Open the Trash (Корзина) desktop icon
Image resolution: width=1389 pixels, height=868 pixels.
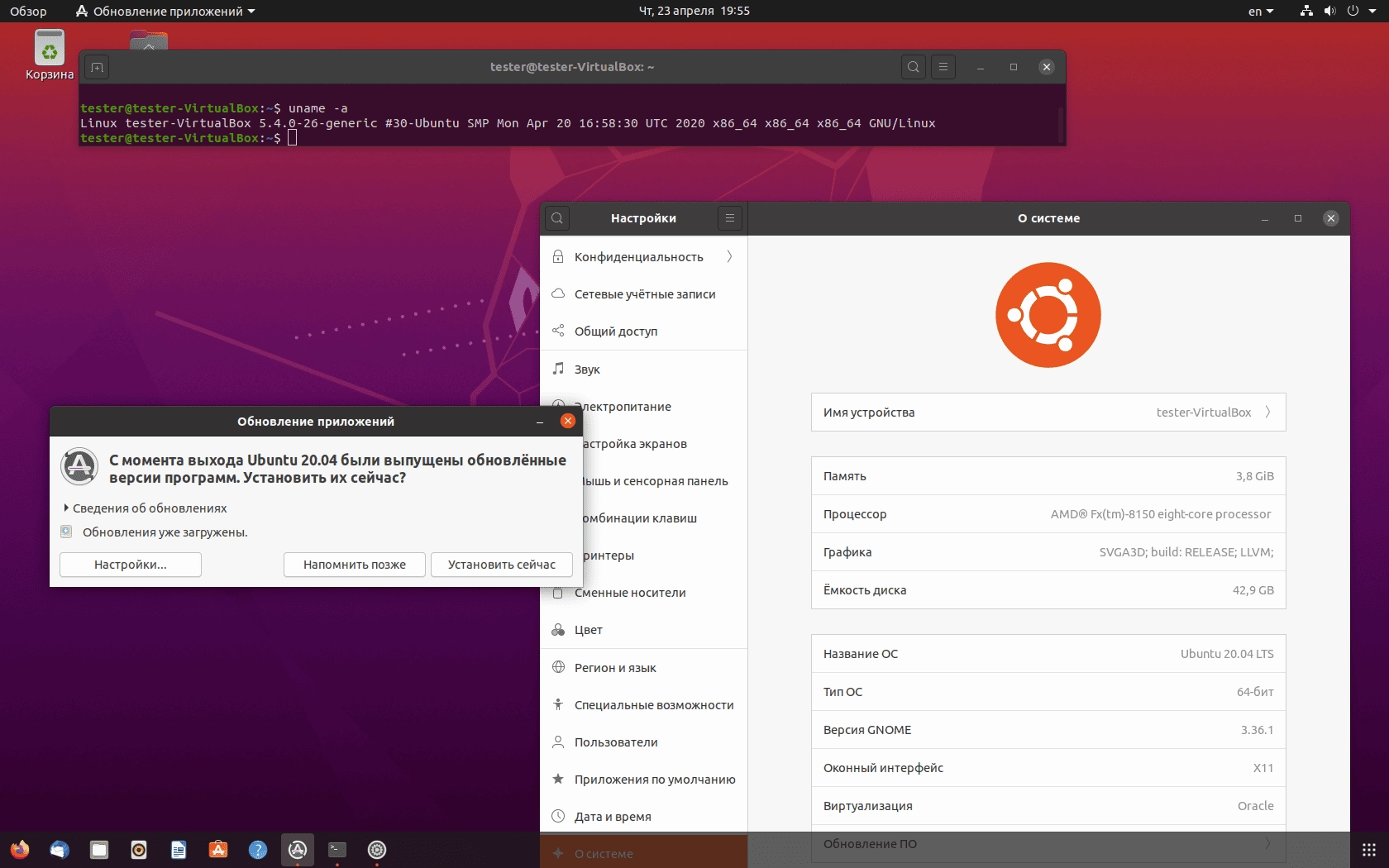50,55
